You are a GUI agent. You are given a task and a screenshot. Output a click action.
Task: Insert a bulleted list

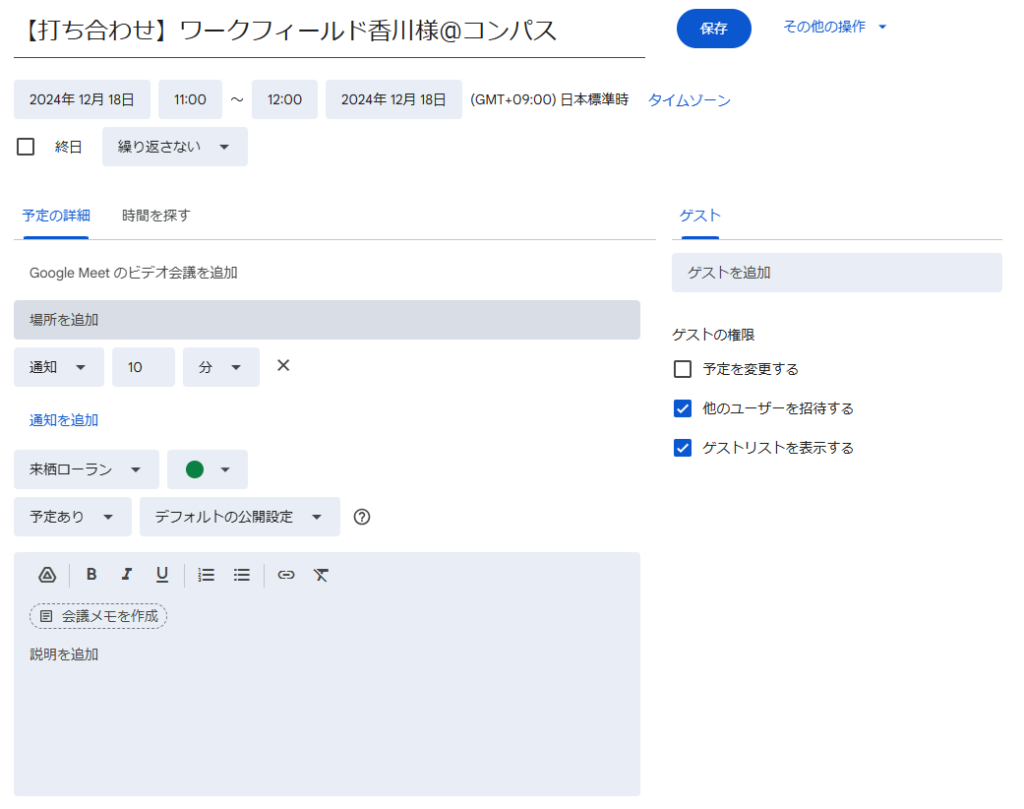pyautogui.click(x=241, y=575)
